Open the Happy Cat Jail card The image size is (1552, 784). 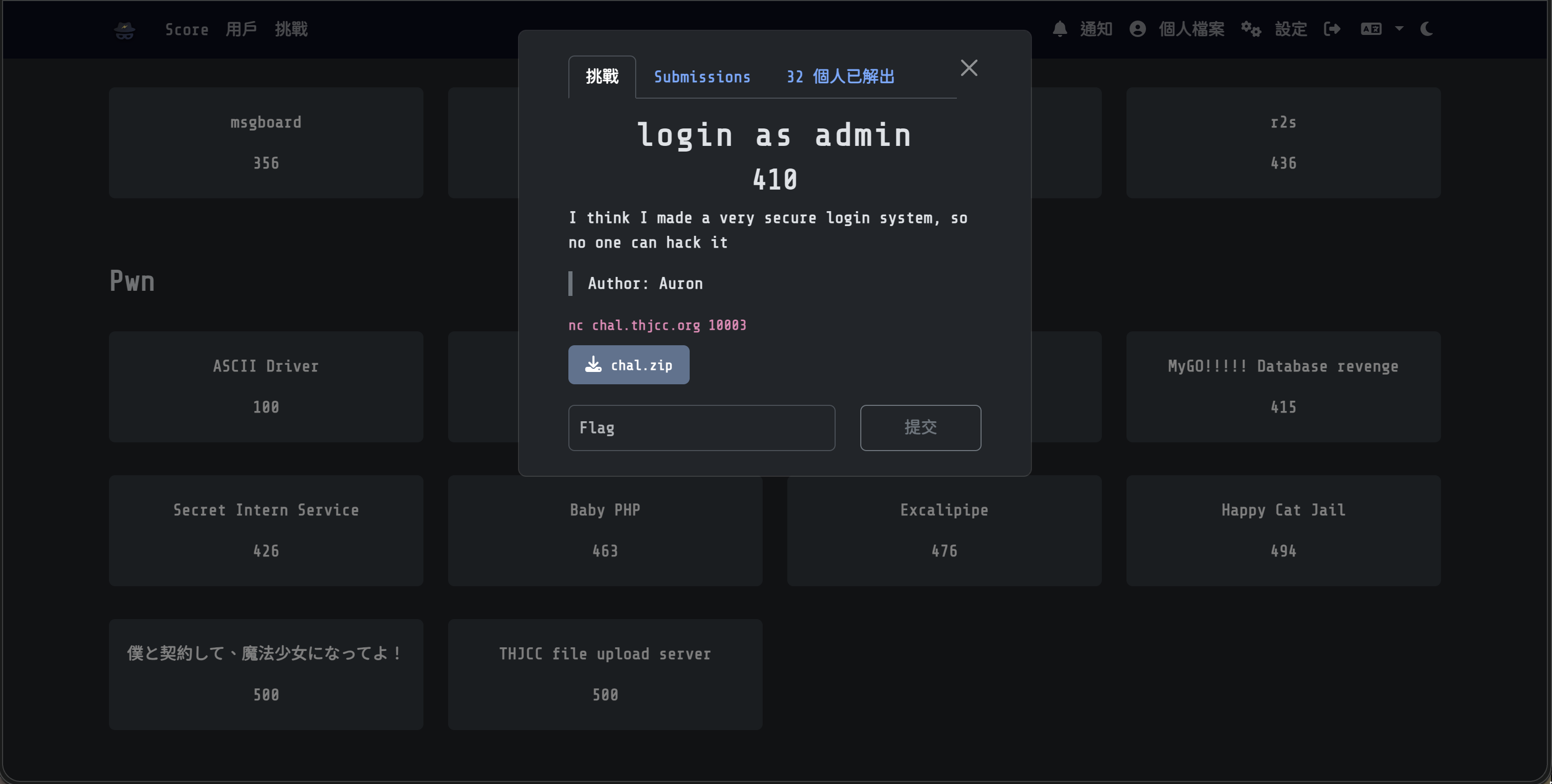click(x=1283, y=531)
